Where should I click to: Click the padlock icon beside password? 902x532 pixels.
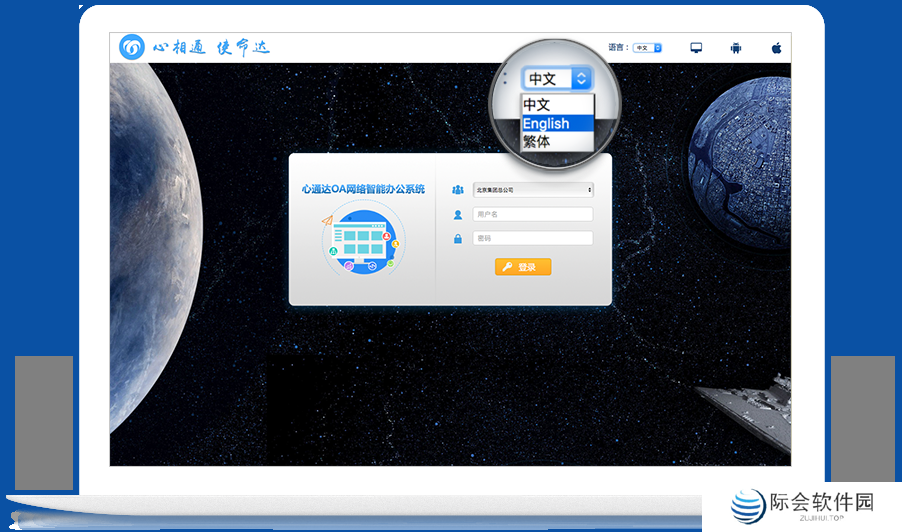click(458, 239)
